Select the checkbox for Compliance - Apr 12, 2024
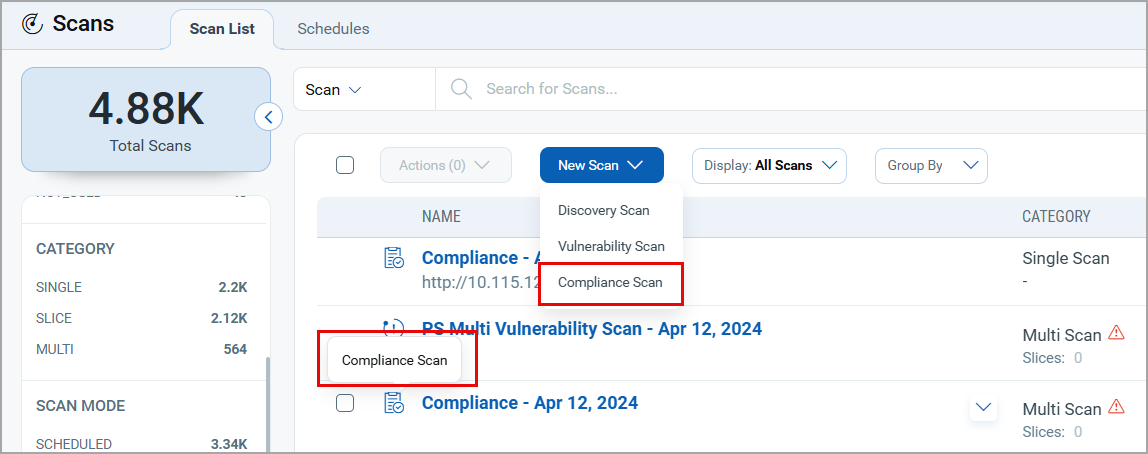 pyautogui.click(x=345, y=403)
